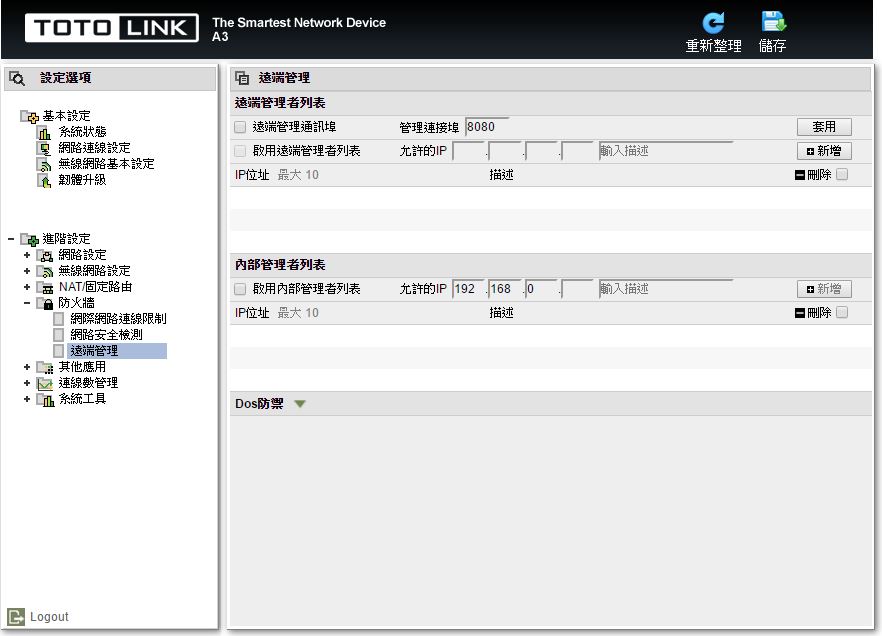882x636 pixels.
Task: Click the internal IP field containing 192
Action: click(x=469, y=289)
